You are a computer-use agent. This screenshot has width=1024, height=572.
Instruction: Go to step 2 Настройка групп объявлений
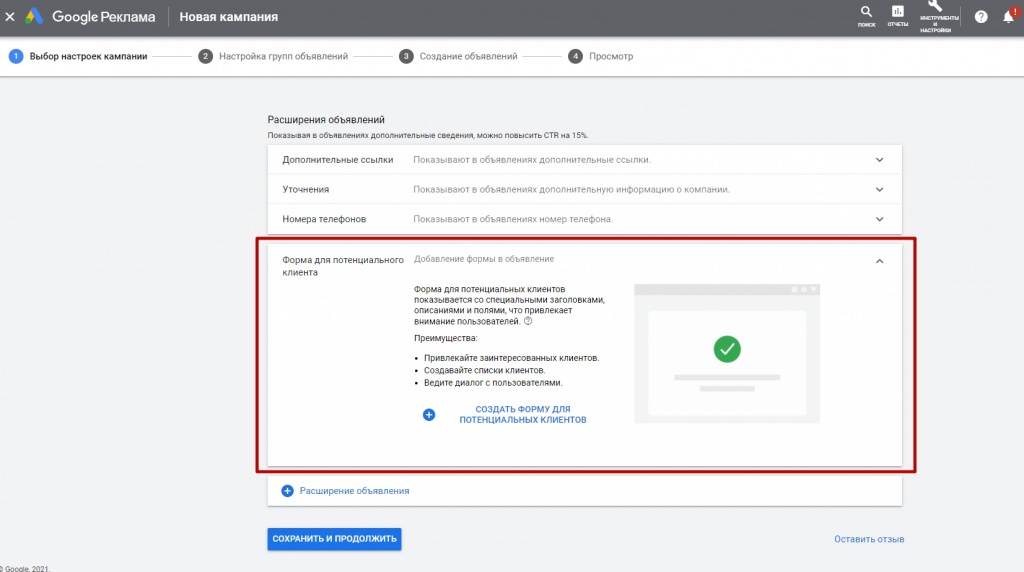[273, 56]
